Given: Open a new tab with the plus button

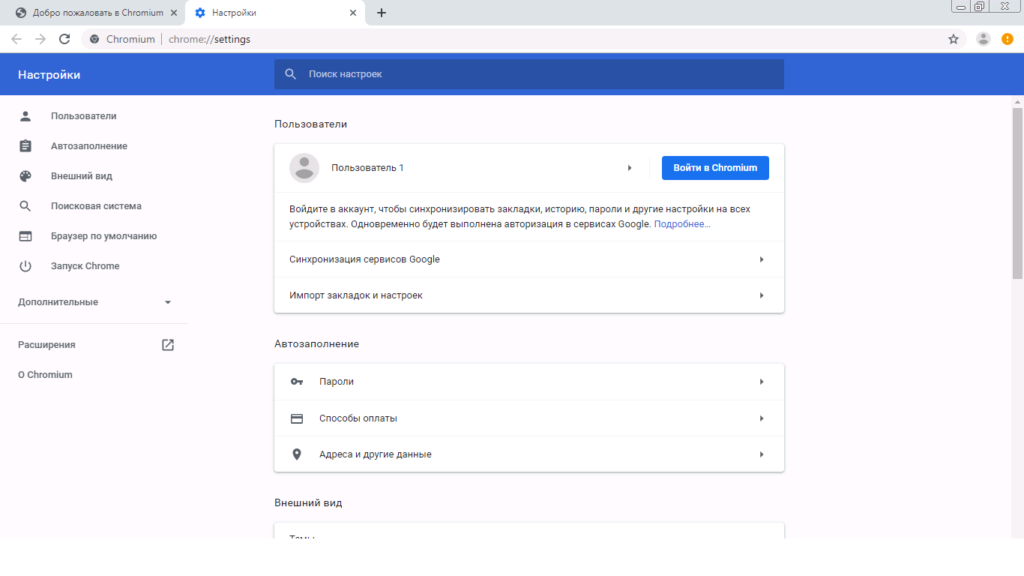Looking at the screenshot, I should pyautogui.click(x=381, y=12).
